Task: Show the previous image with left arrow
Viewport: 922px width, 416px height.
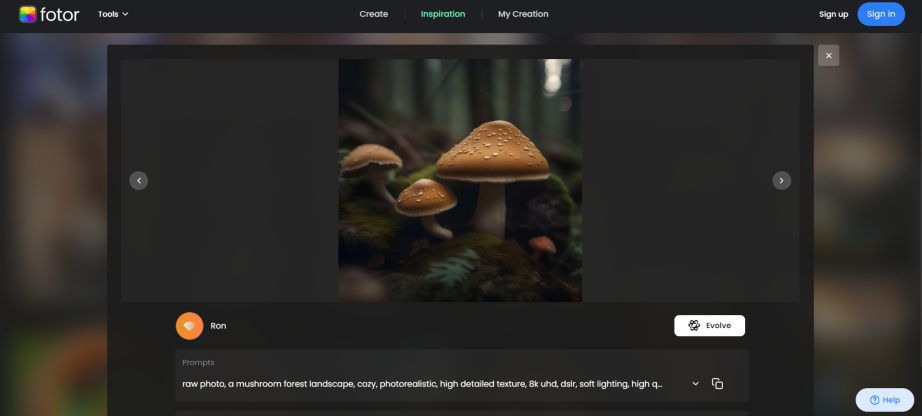Action: (139, 181)
